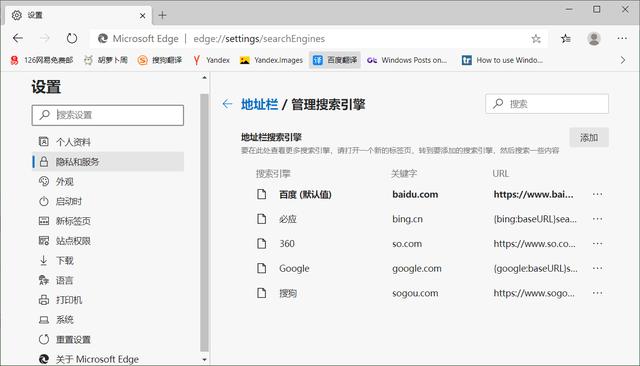Open the user profile avatar
Screen dimensions: 640x366
click(x=594, y=39)
